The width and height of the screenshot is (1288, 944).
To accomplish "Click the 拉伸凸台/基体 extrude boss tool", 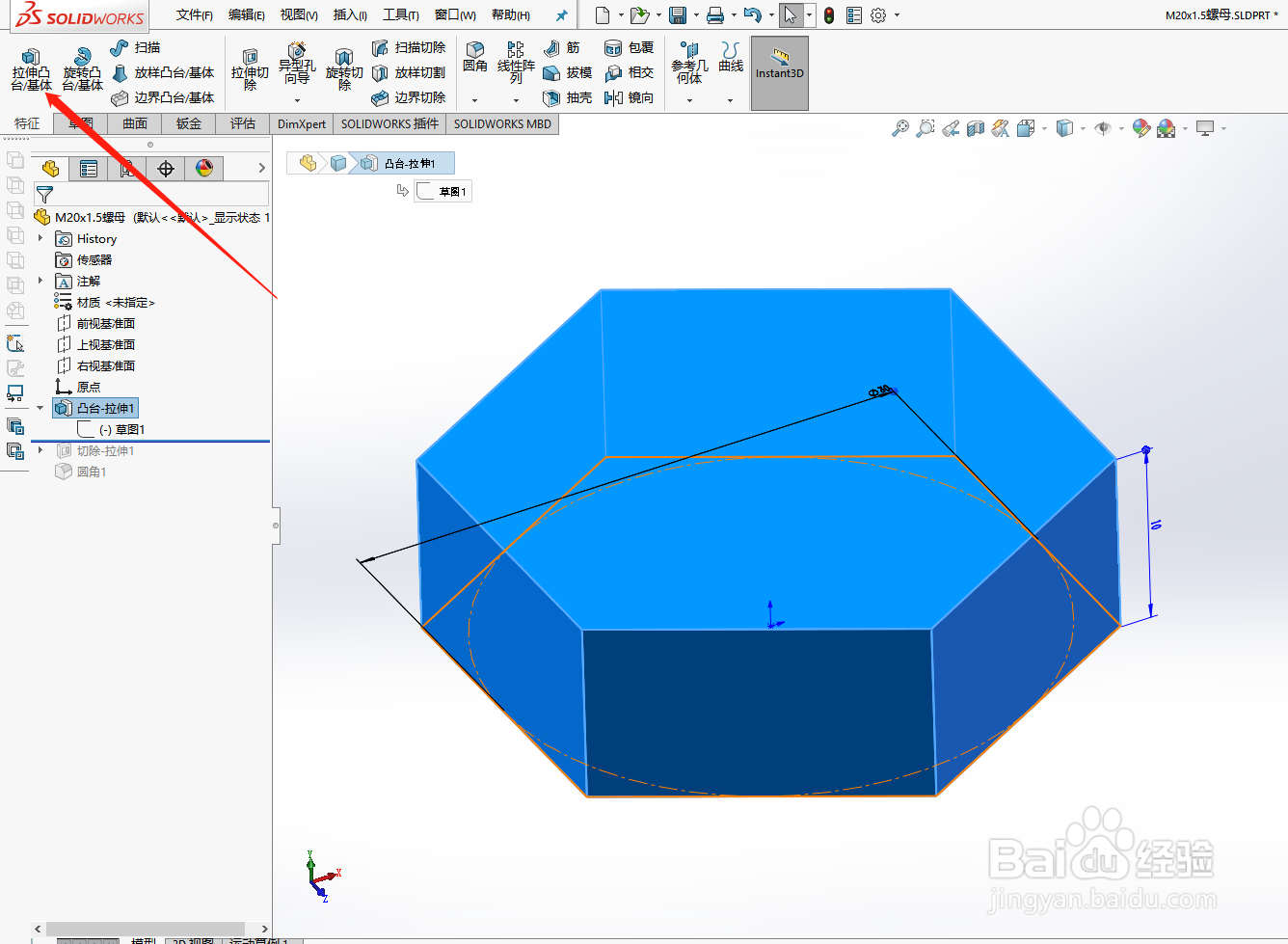I will [31, 69].
